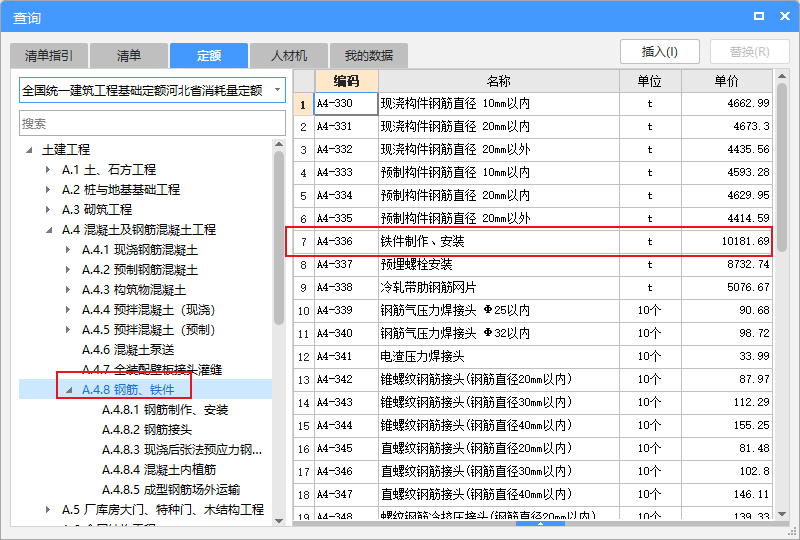Select tree item A.4.8 钢筋、铁件
This screenshot has width=800, height=540.
tap(128, 390)
